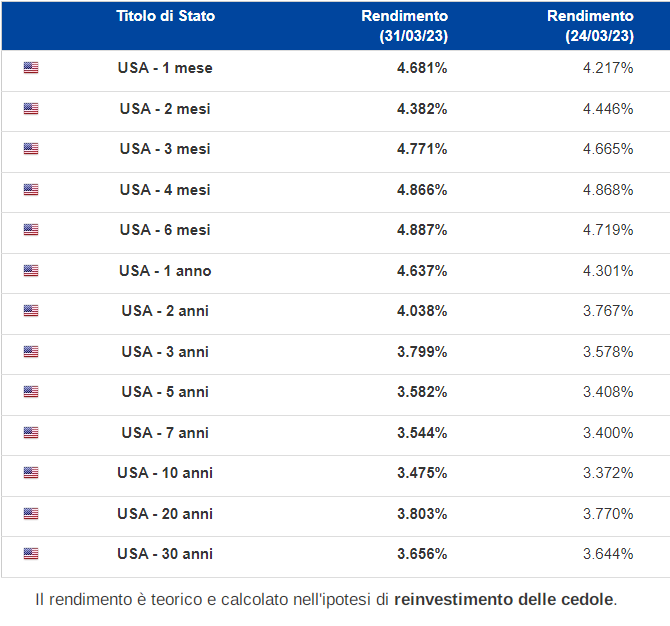Click the 4.681% yield value for 1 mese
The width and height of the screenshot is (670, 626).
pos(422,68)
